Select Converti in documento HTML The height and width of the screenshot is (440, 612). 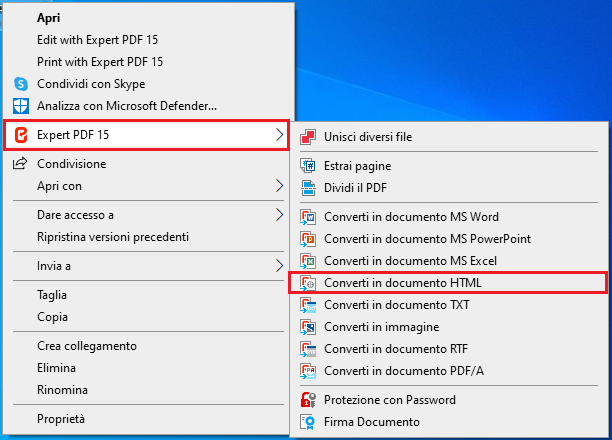pyautogui.click(x=448, y=283)
